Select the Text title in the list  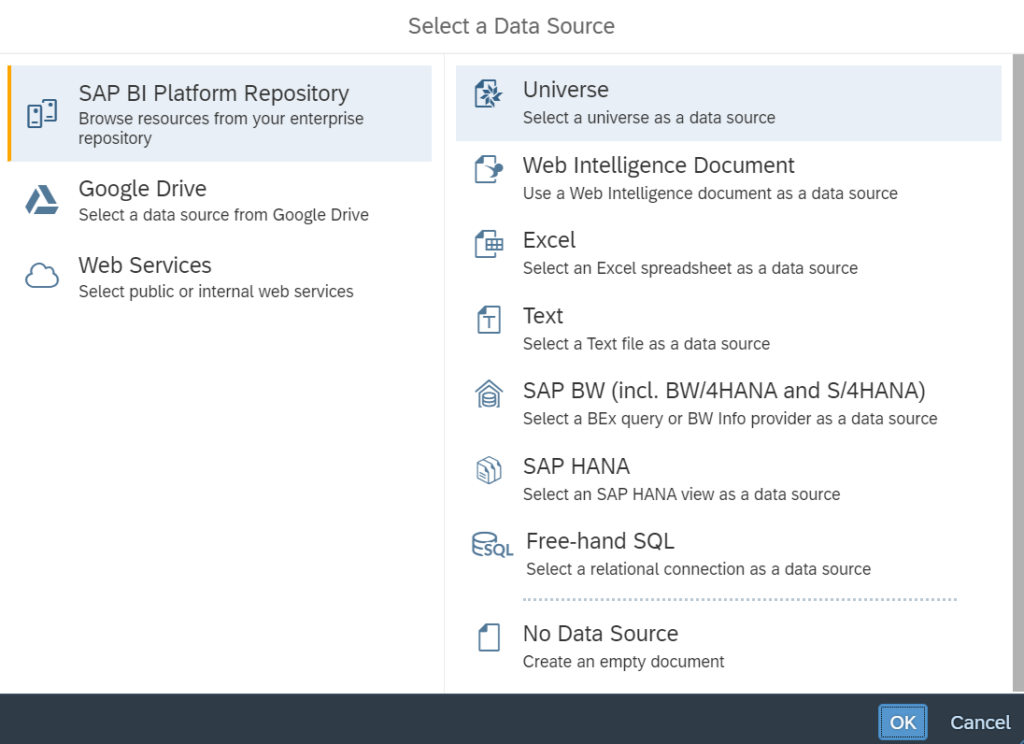coord(543,315)
